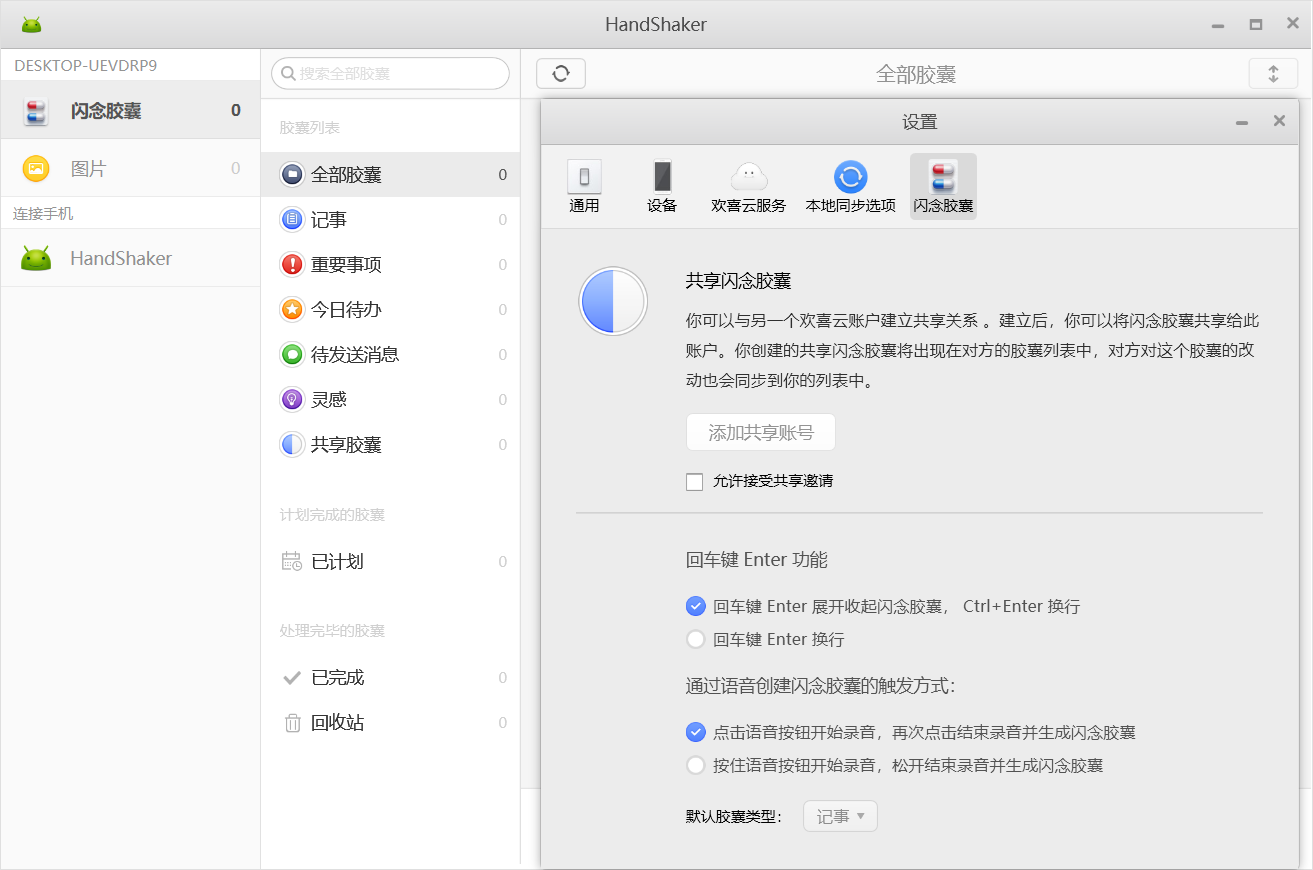Click the 计划完成的胶囊 section label
This screenshot has height=870, width=1313.
click(x=332, y=515)
